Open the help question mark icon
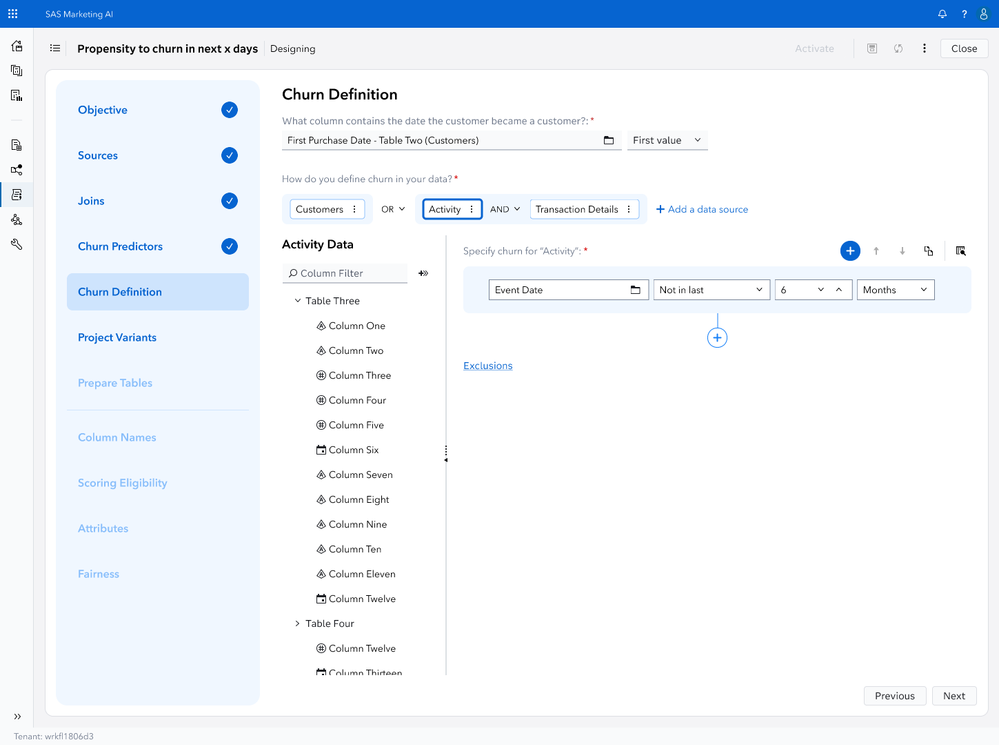The width and height of the screenshot is (999, 745). [x=964, y=14]
